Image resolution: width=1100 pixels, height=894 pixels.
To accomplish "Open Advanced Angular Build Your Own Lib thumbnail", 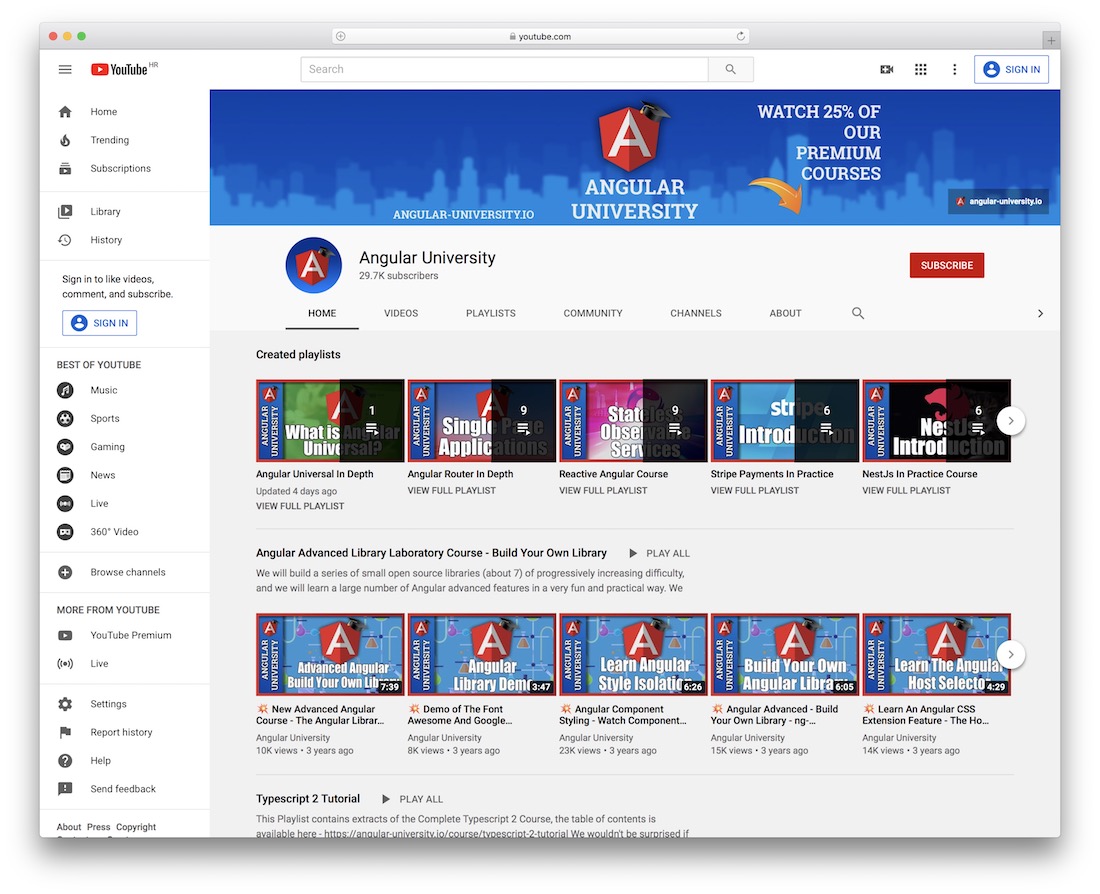I will 330,655.
